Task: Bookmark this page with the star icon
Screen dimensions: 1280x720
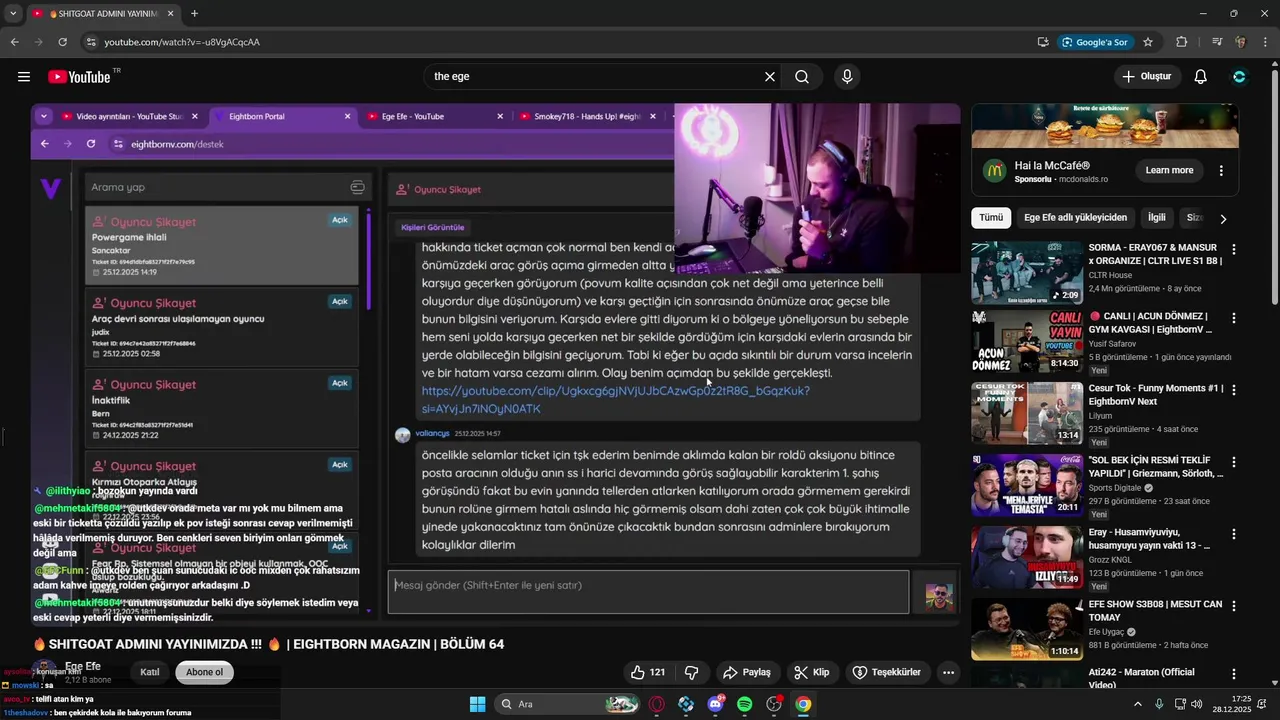Action: click(1148, 42)
